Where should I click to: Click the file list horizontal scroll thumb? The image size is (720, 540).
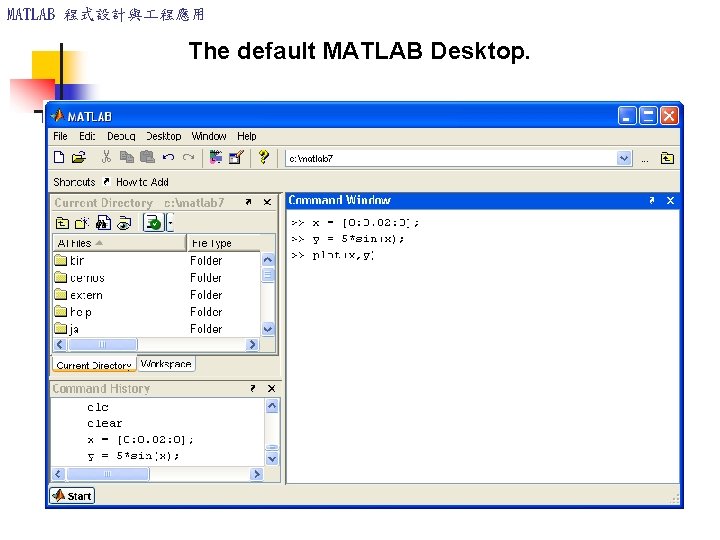click(102, 344)
